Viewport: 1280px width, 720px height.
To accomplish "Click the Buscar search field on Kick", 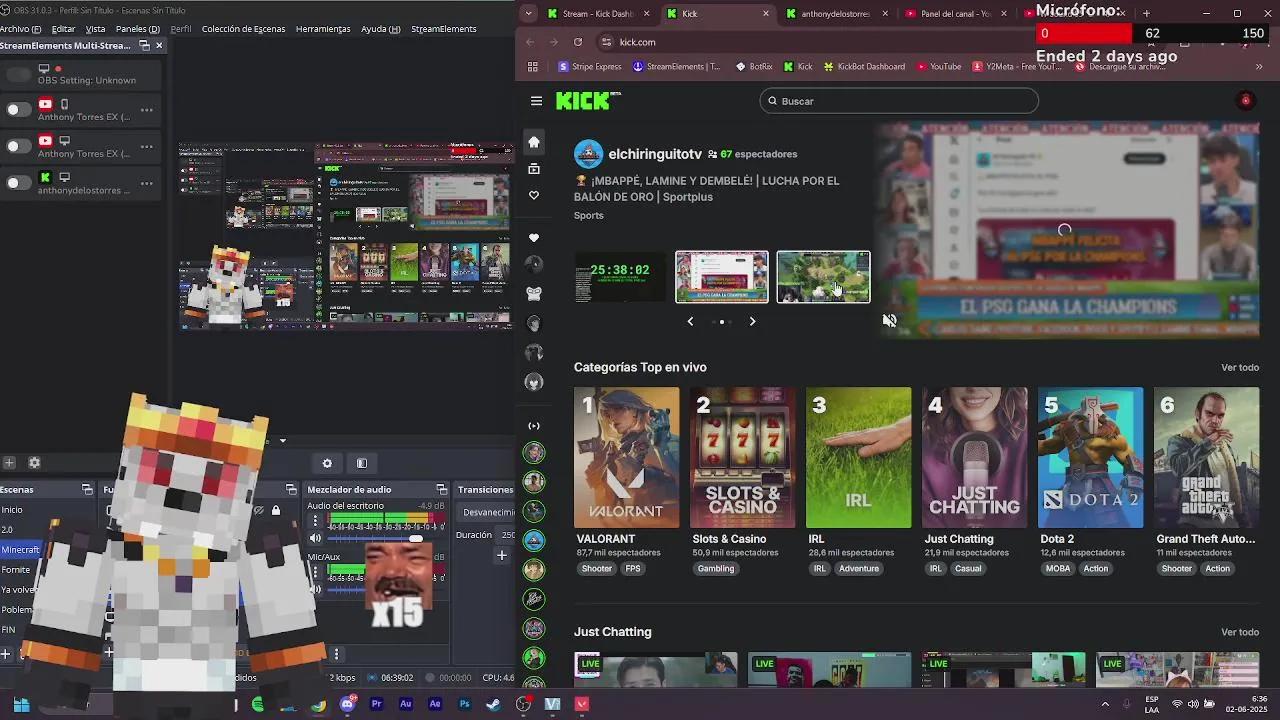I will (x=898, y=101).
